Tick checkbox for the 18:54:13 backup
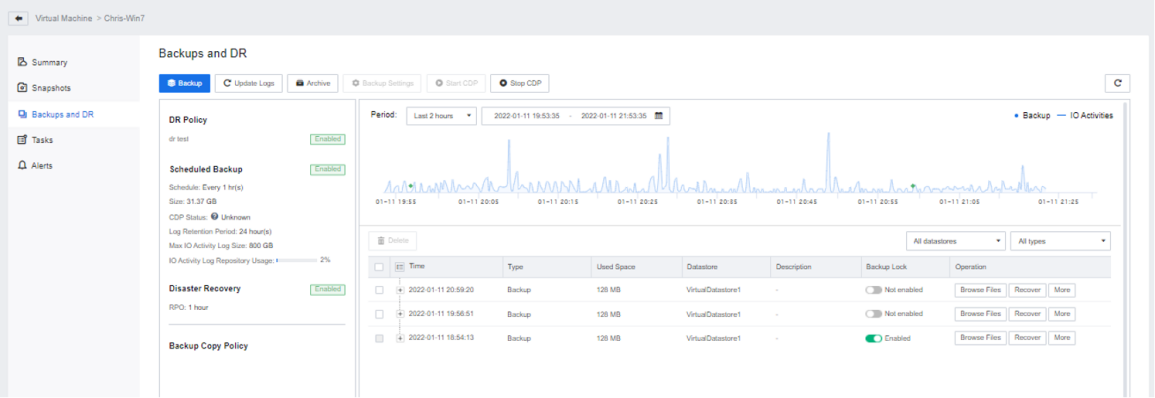The height and width of the screenshot is (398, 1155). 379,338
